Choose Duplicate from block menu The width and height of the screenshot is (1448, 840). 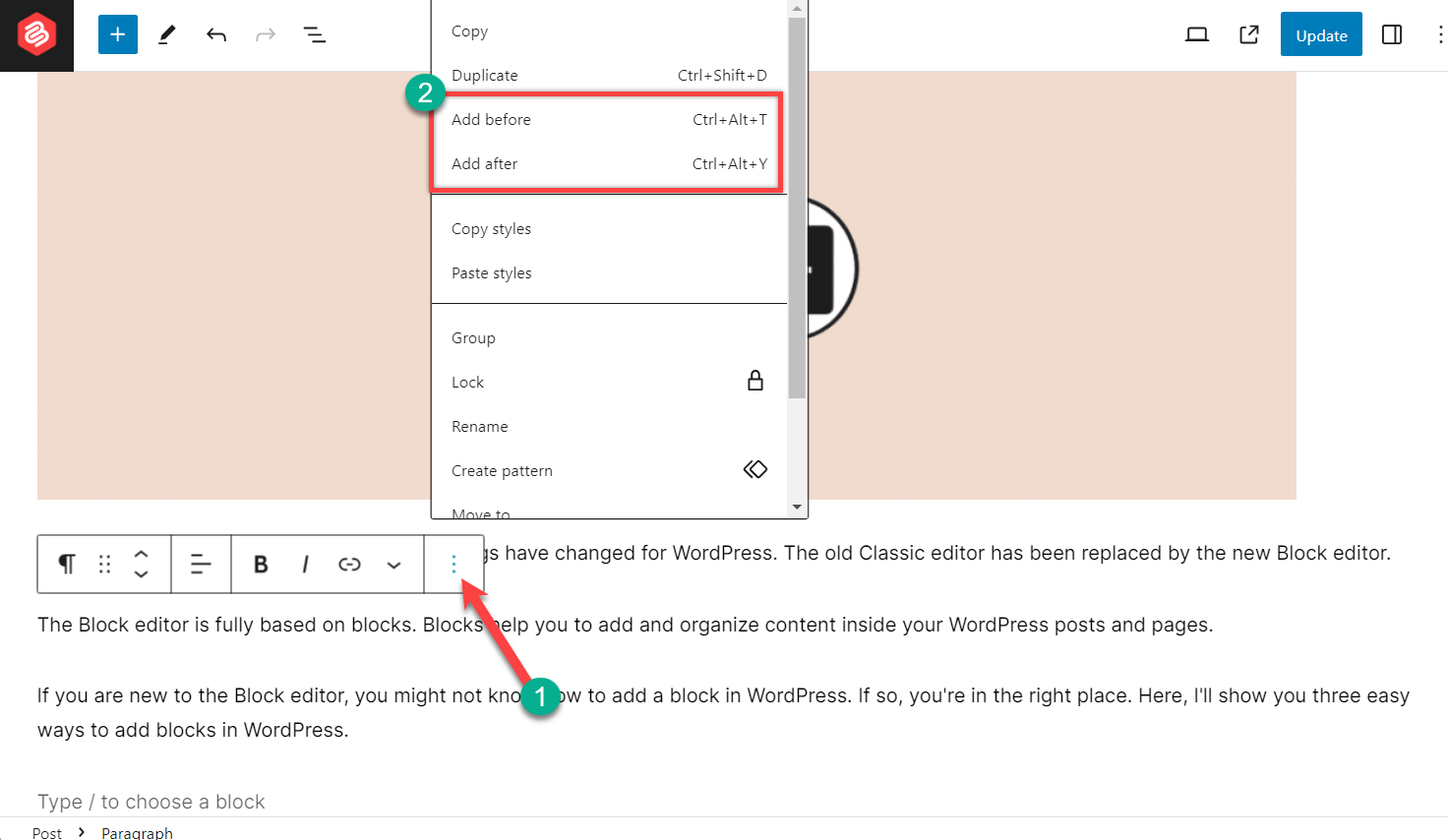point(609,76)
